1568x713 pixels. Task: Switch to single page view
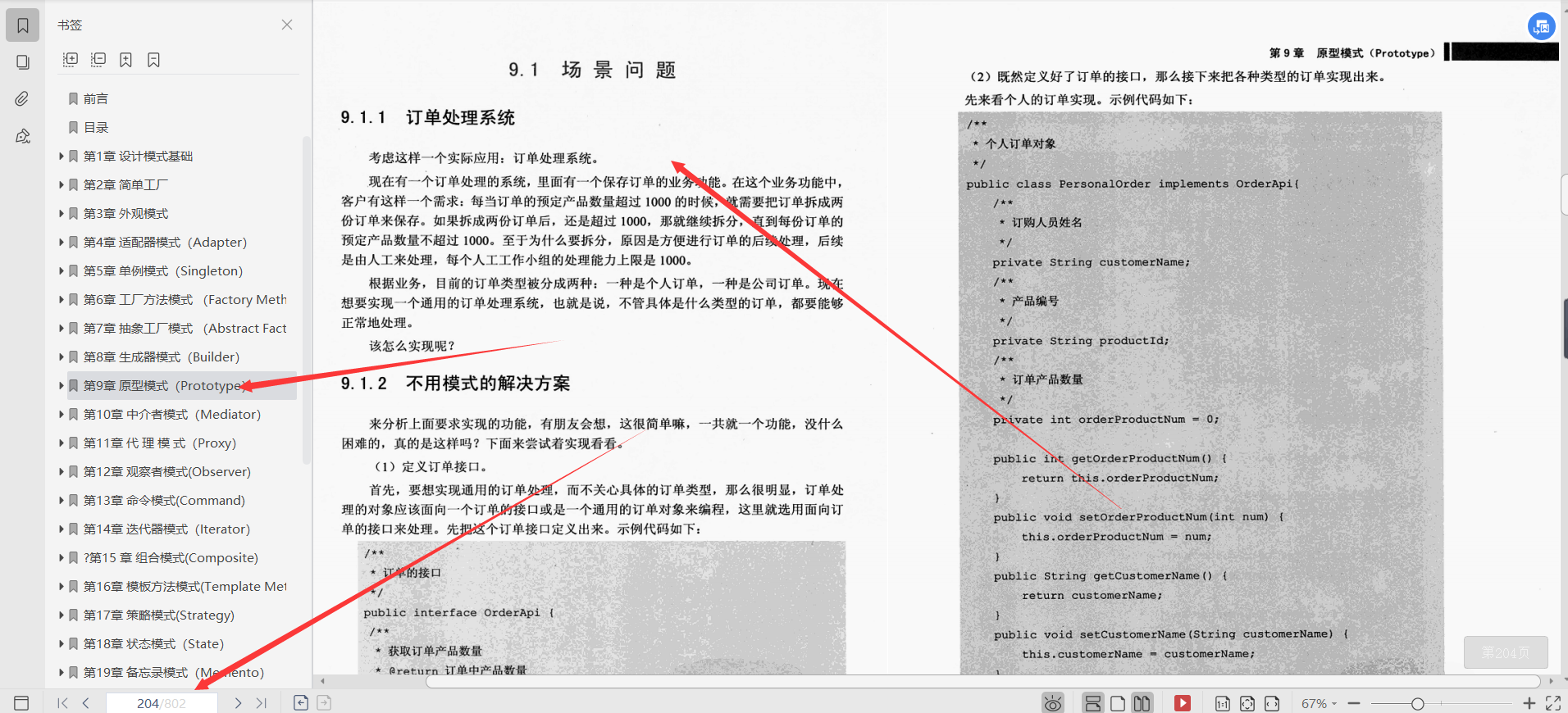1117,703
